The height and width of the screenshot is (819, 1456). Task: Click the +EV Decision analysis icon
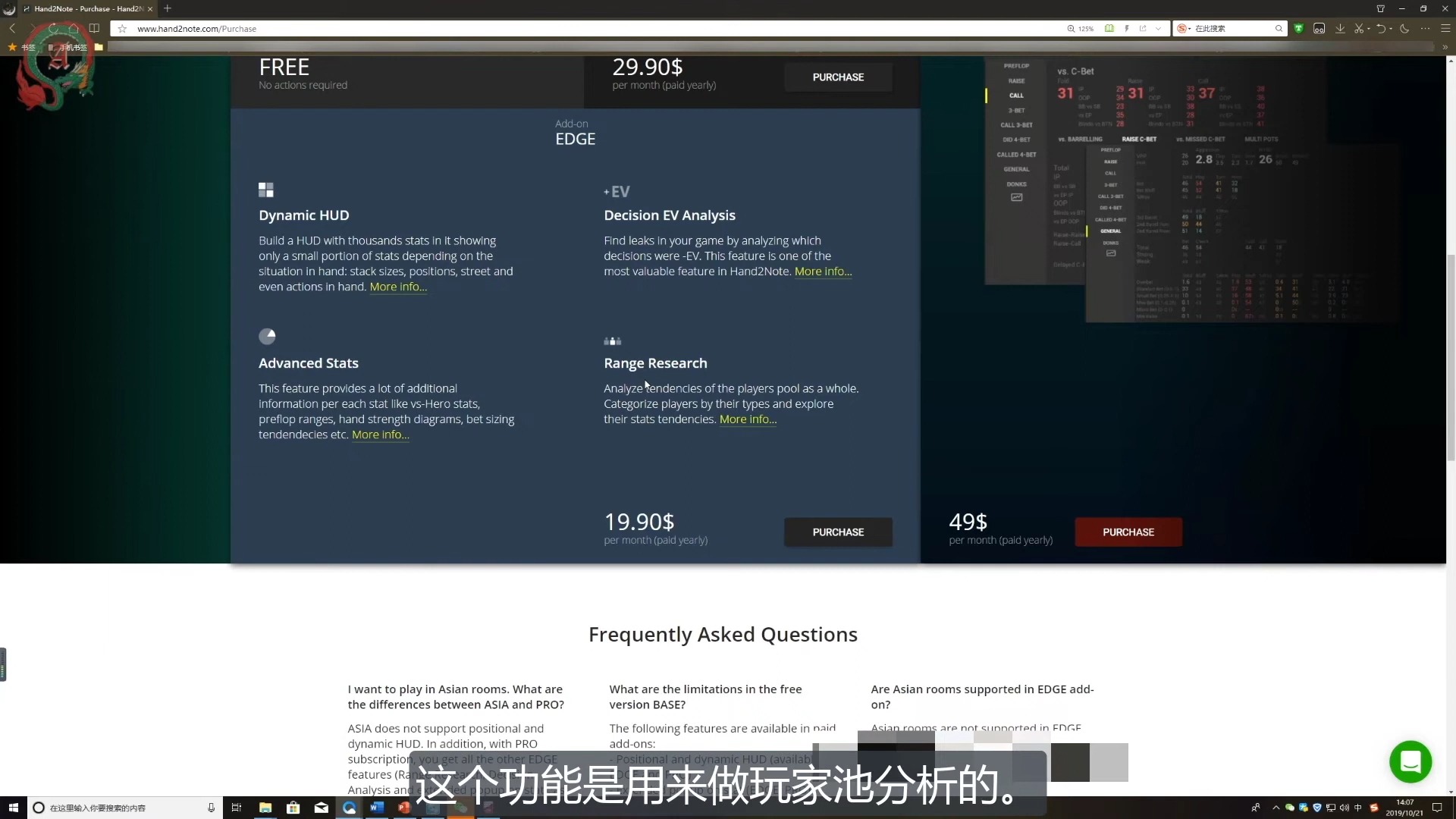point(617,192)
